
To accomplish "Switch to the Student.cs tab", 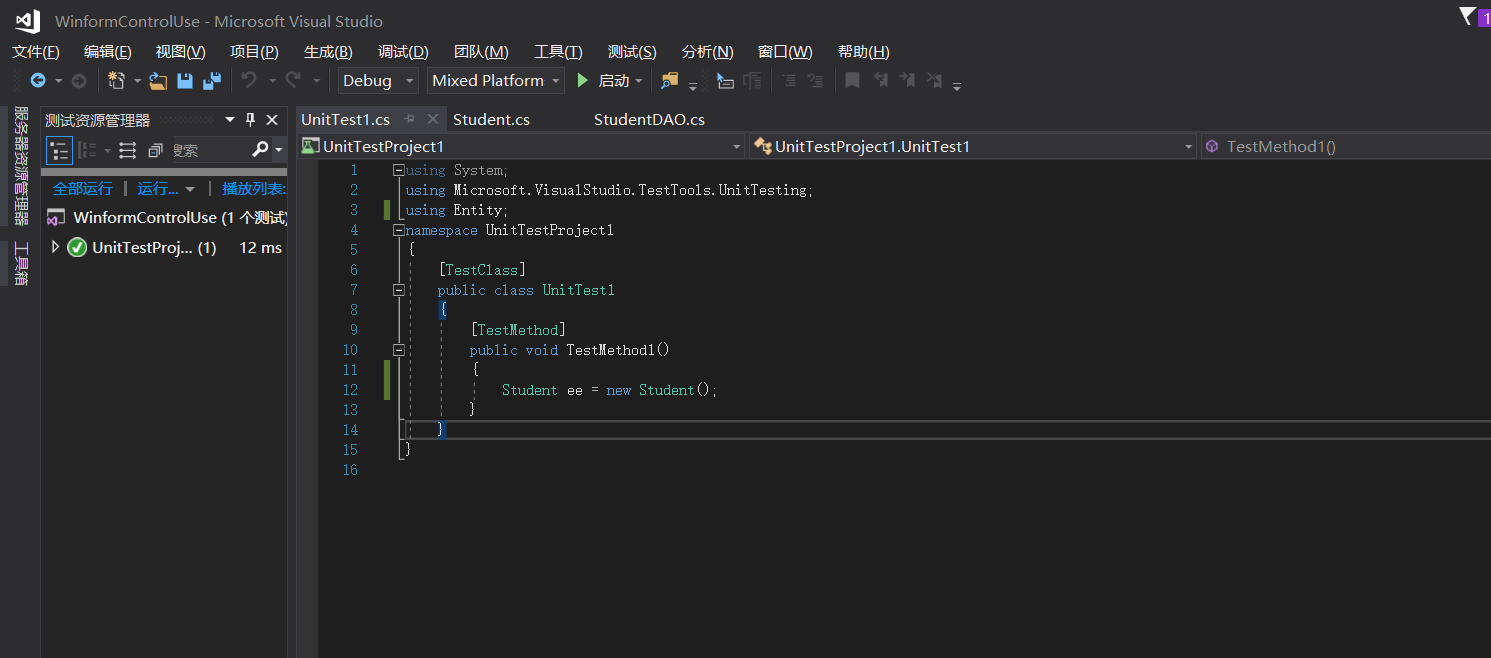I will 491,119.
